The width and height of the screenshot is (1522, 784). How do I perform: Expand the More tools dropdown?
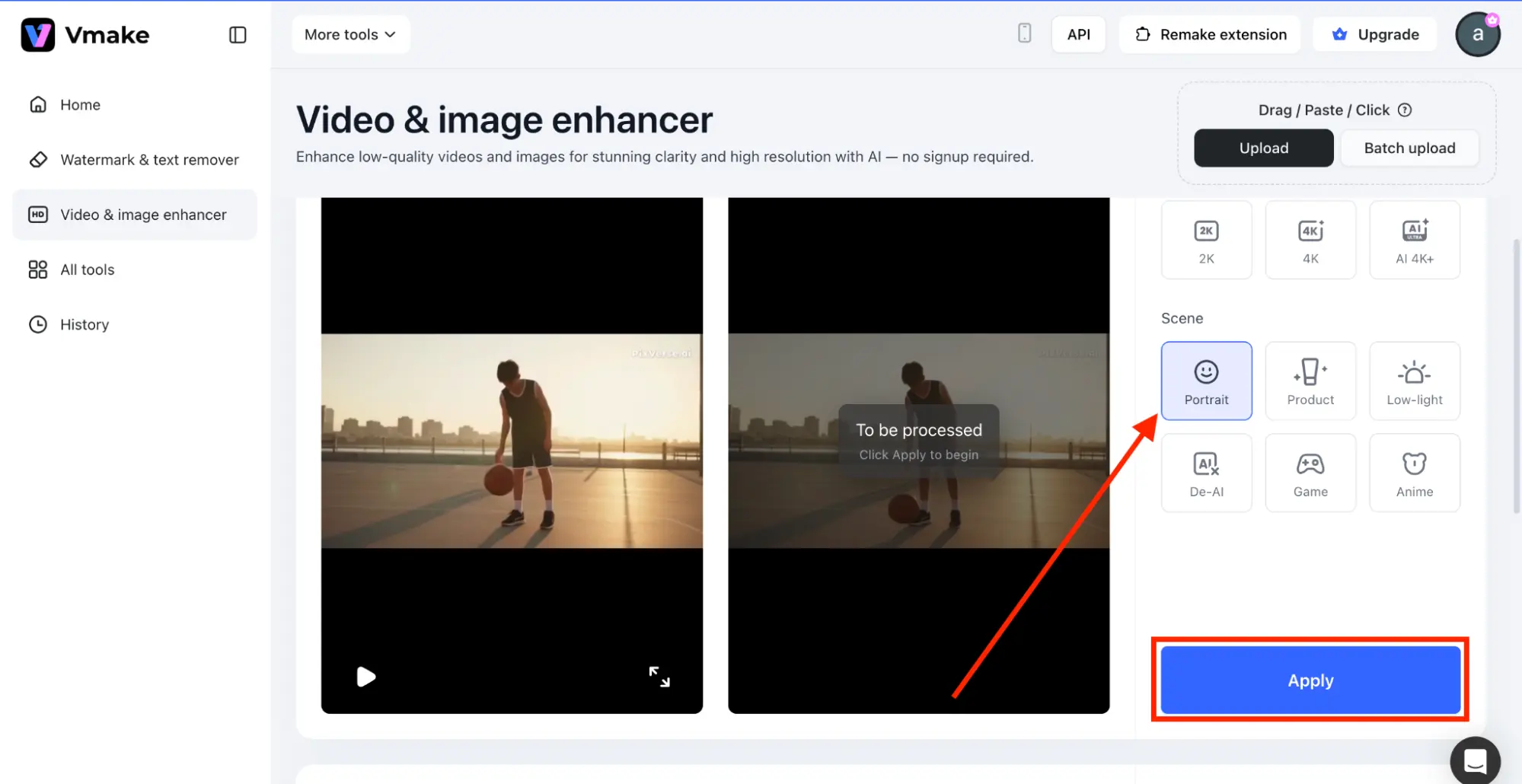(350, 34)
